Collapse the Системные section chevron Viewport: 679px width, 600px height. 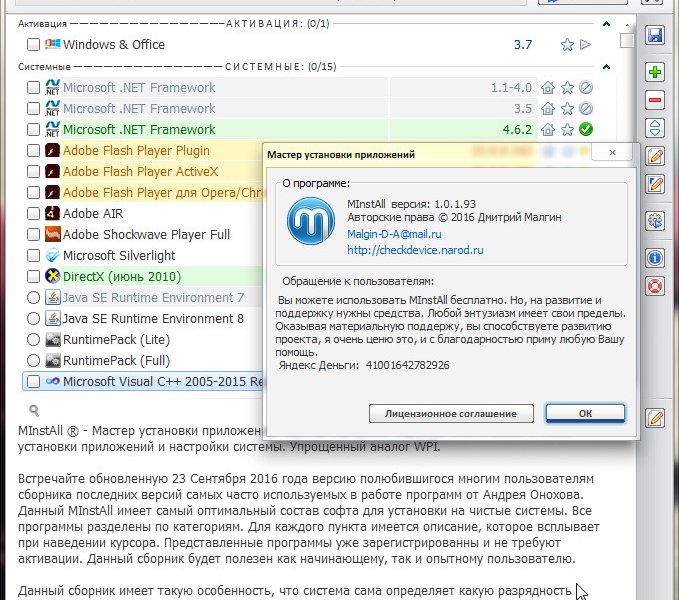[x=606, y=67]
